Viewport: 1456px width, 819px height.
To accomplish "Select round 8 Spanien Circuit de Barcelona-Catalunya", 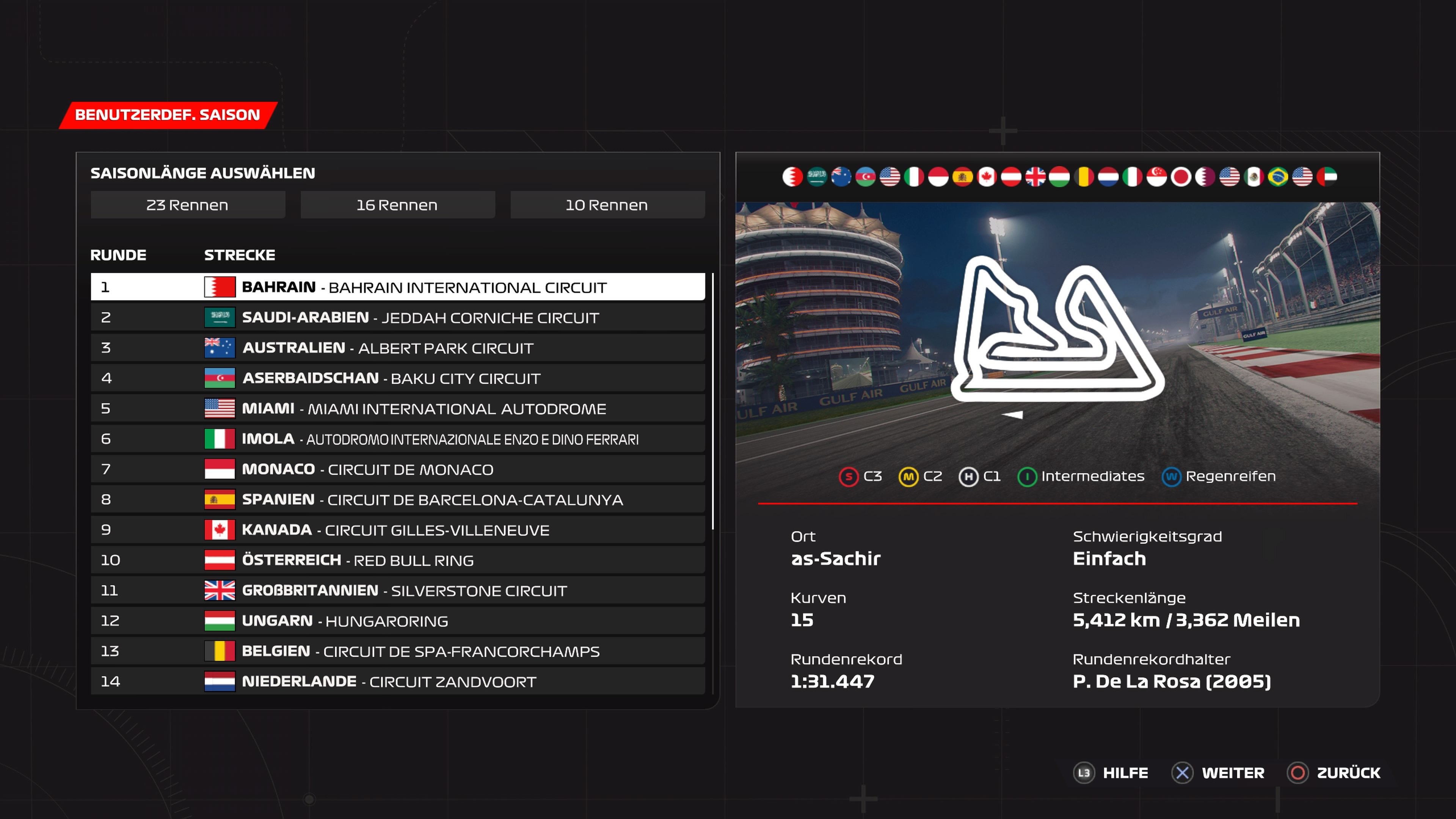I will (398, 499).
